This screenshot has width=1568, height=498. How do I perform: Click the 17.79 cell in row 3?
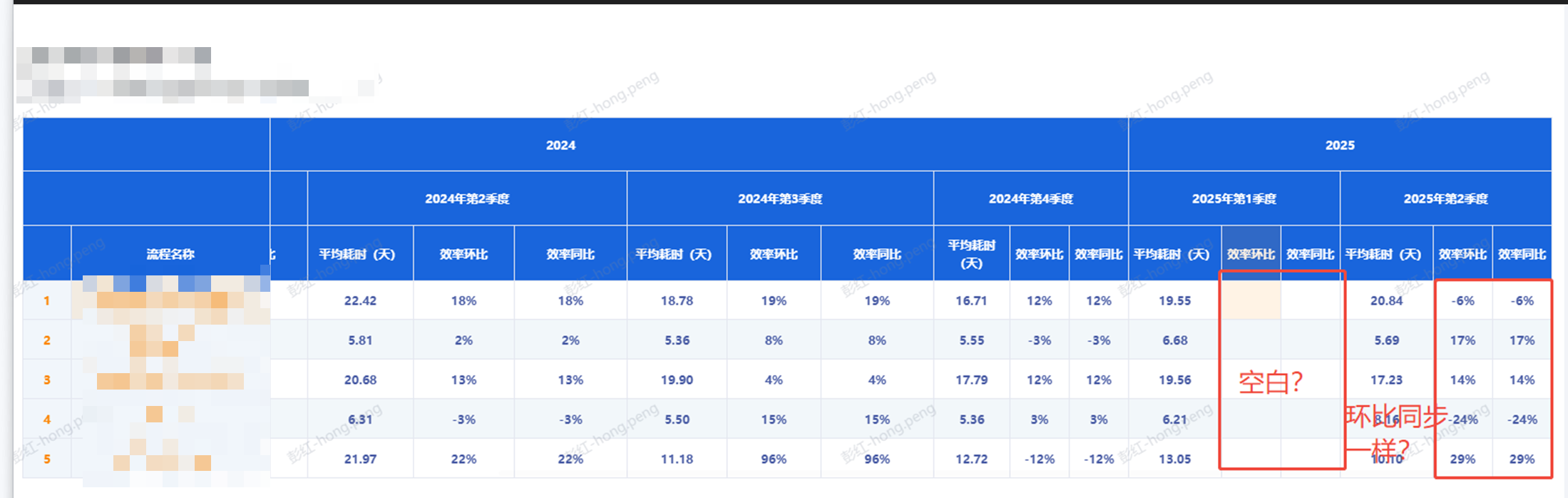tap(972, 380)
